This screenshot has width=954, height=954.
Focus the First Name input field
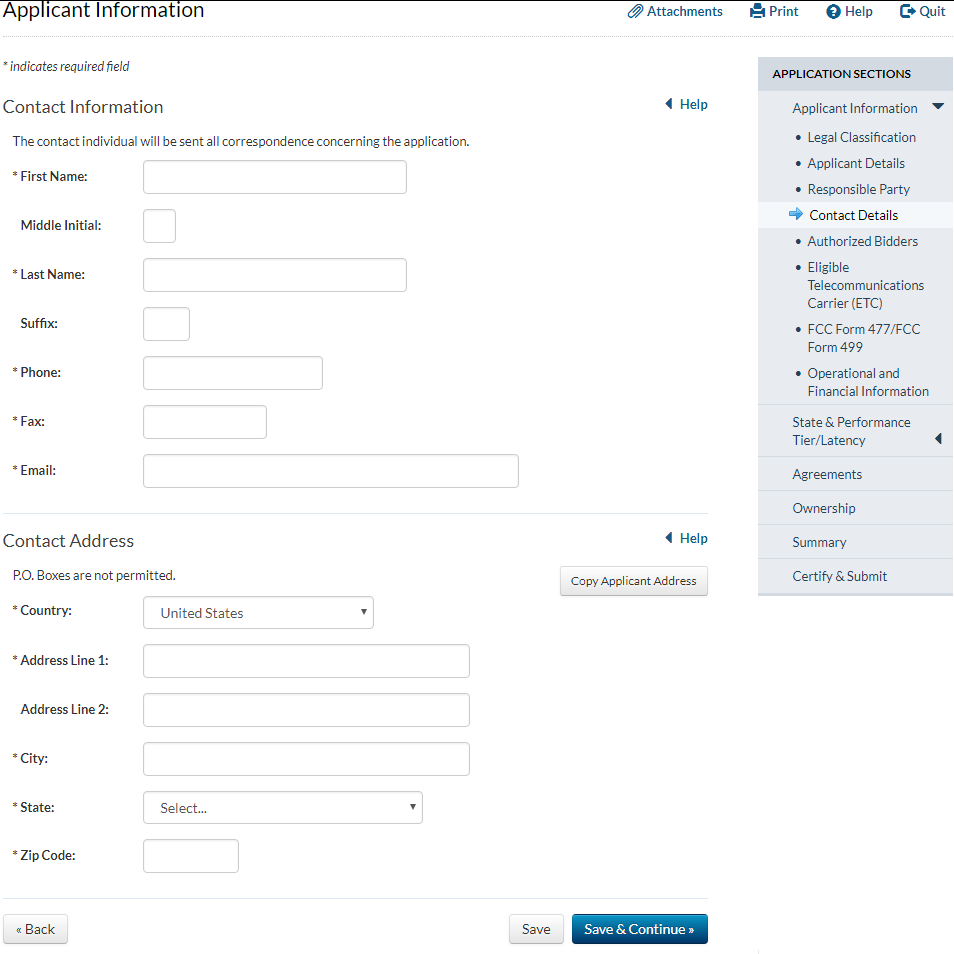(274, 177)
